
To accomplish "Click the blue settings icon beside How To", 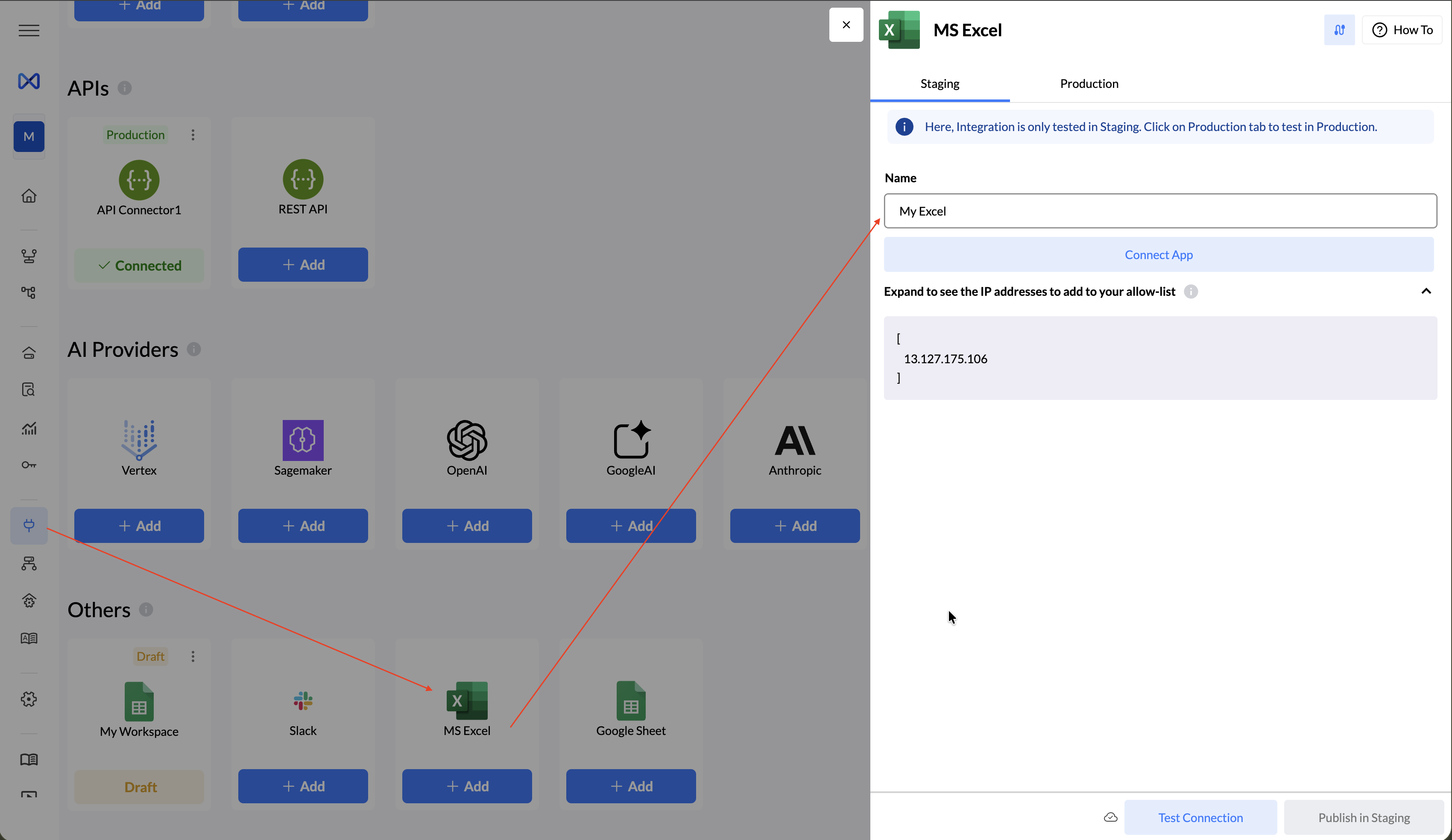I will point(1339,30).
